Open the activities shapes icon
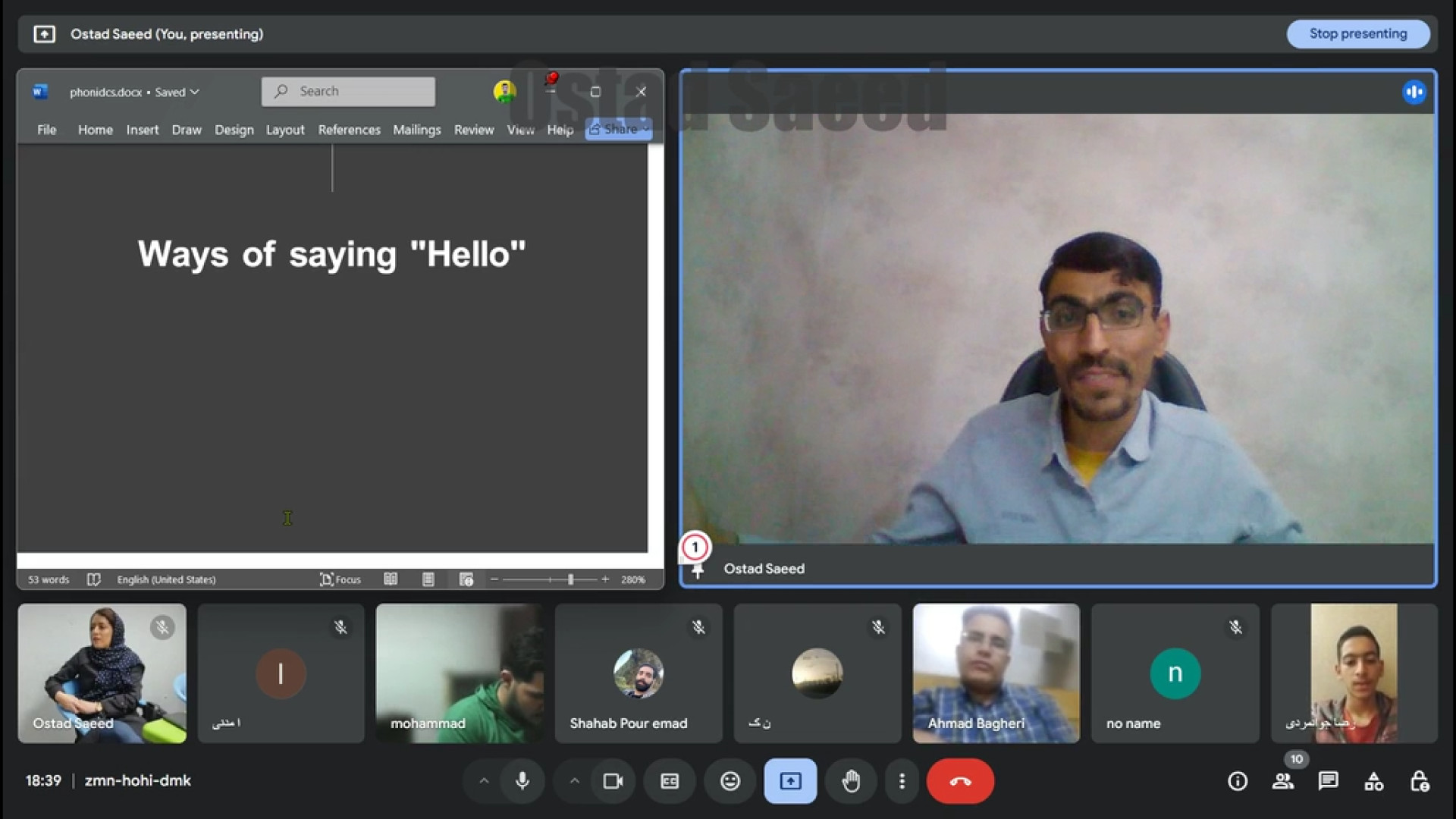 click(x=1374, y=781)
